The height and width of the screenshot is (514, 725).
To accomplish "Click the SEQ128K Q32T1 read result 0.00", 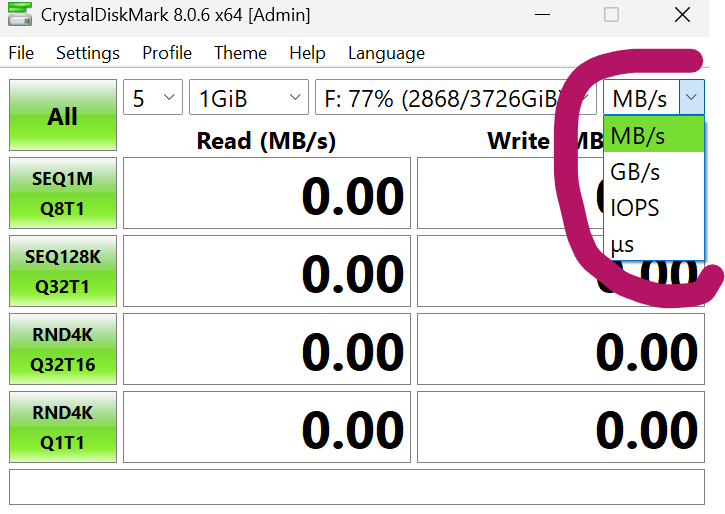I will click(267, 271).
